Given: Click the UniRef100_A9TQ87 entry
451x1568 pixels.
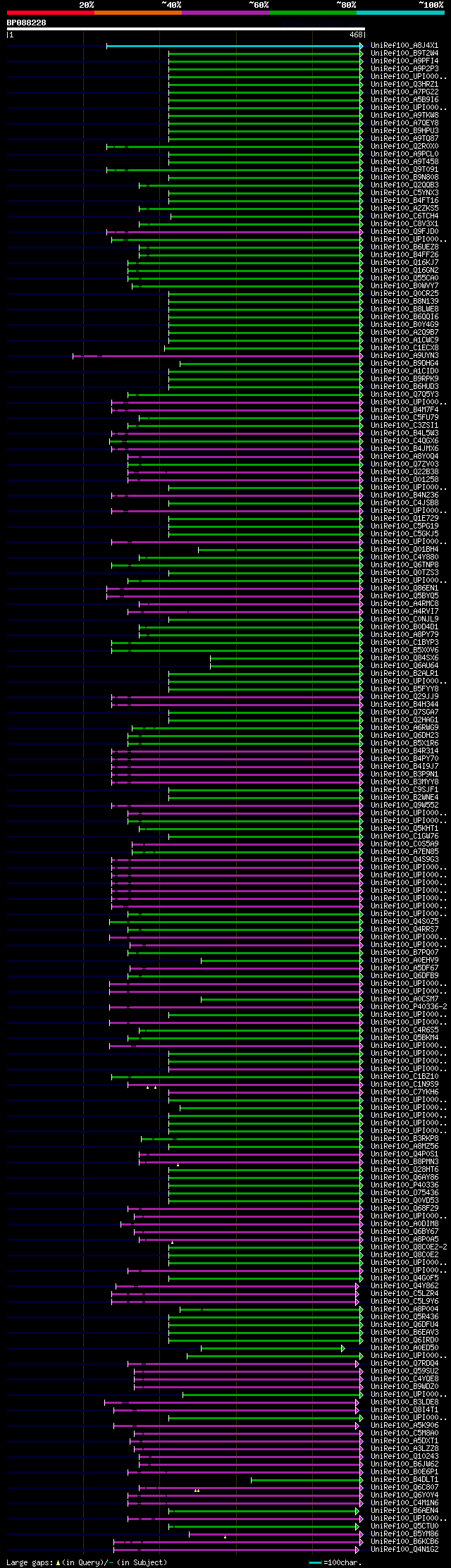Looking at the screenshot, I should point(404,139).
